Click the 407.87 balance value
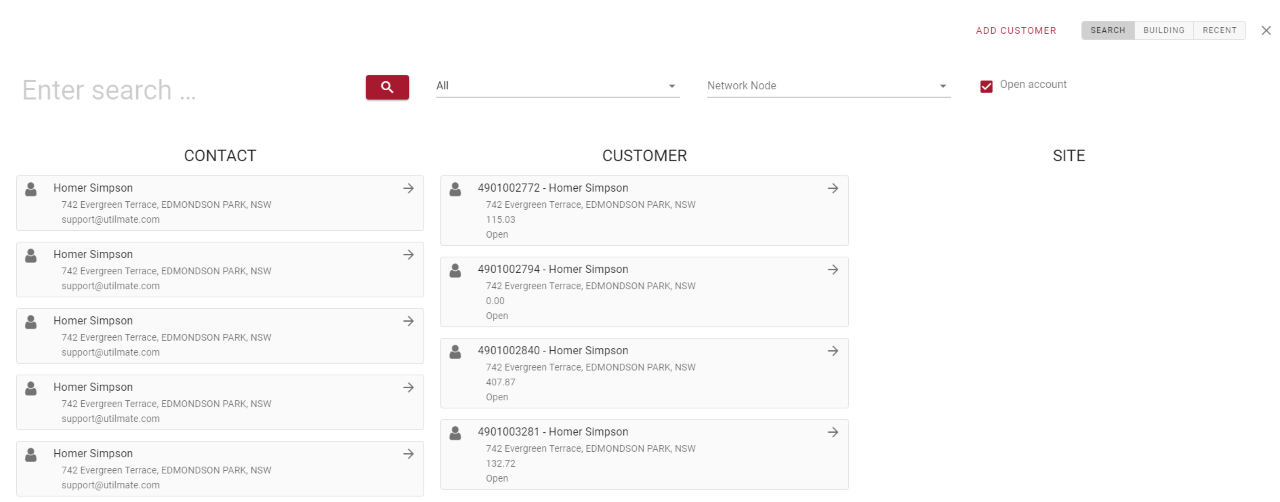1280x502 pixels. 500,382
